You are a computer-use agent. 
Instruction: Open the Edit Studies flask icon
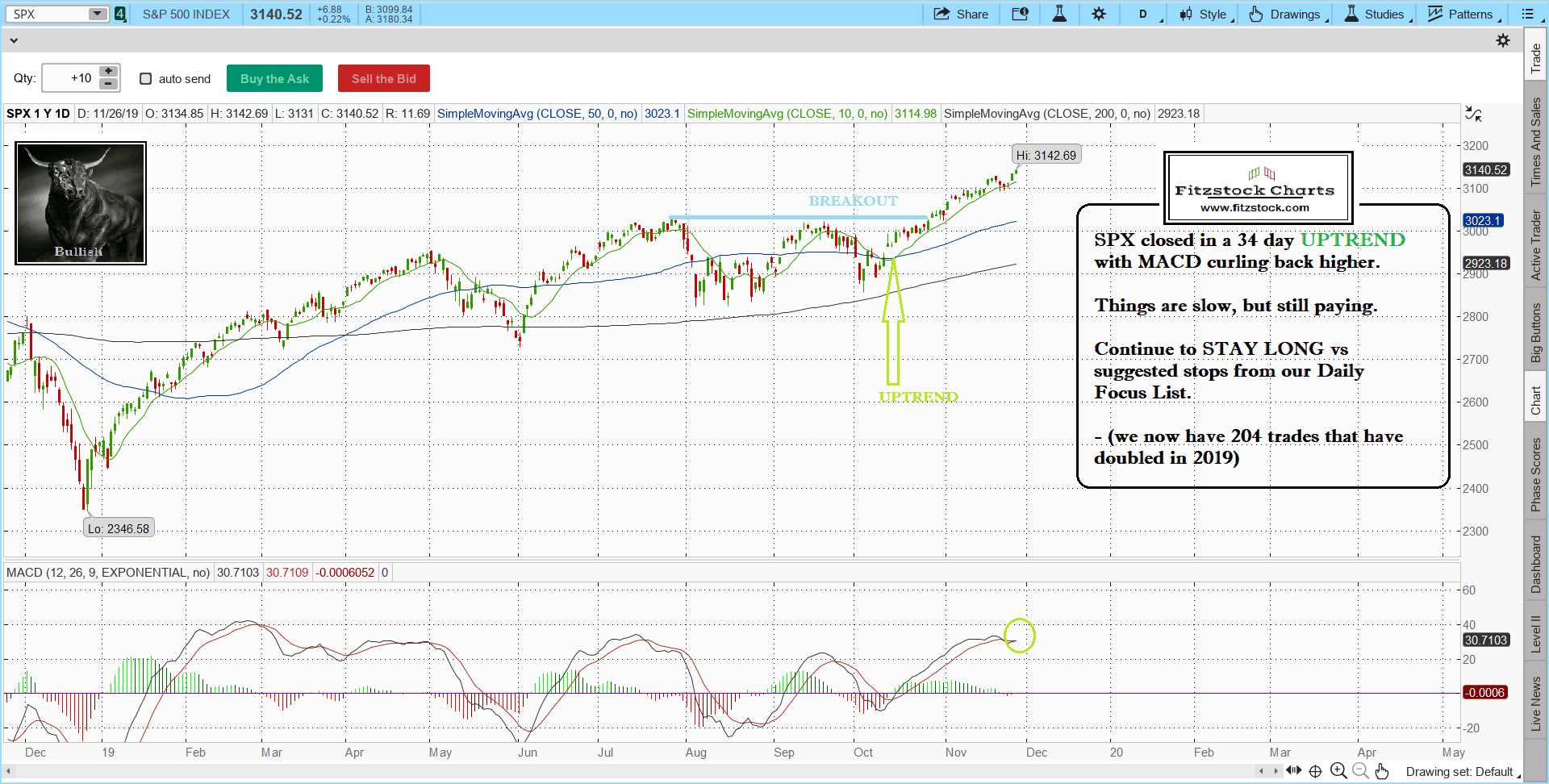1059,14
